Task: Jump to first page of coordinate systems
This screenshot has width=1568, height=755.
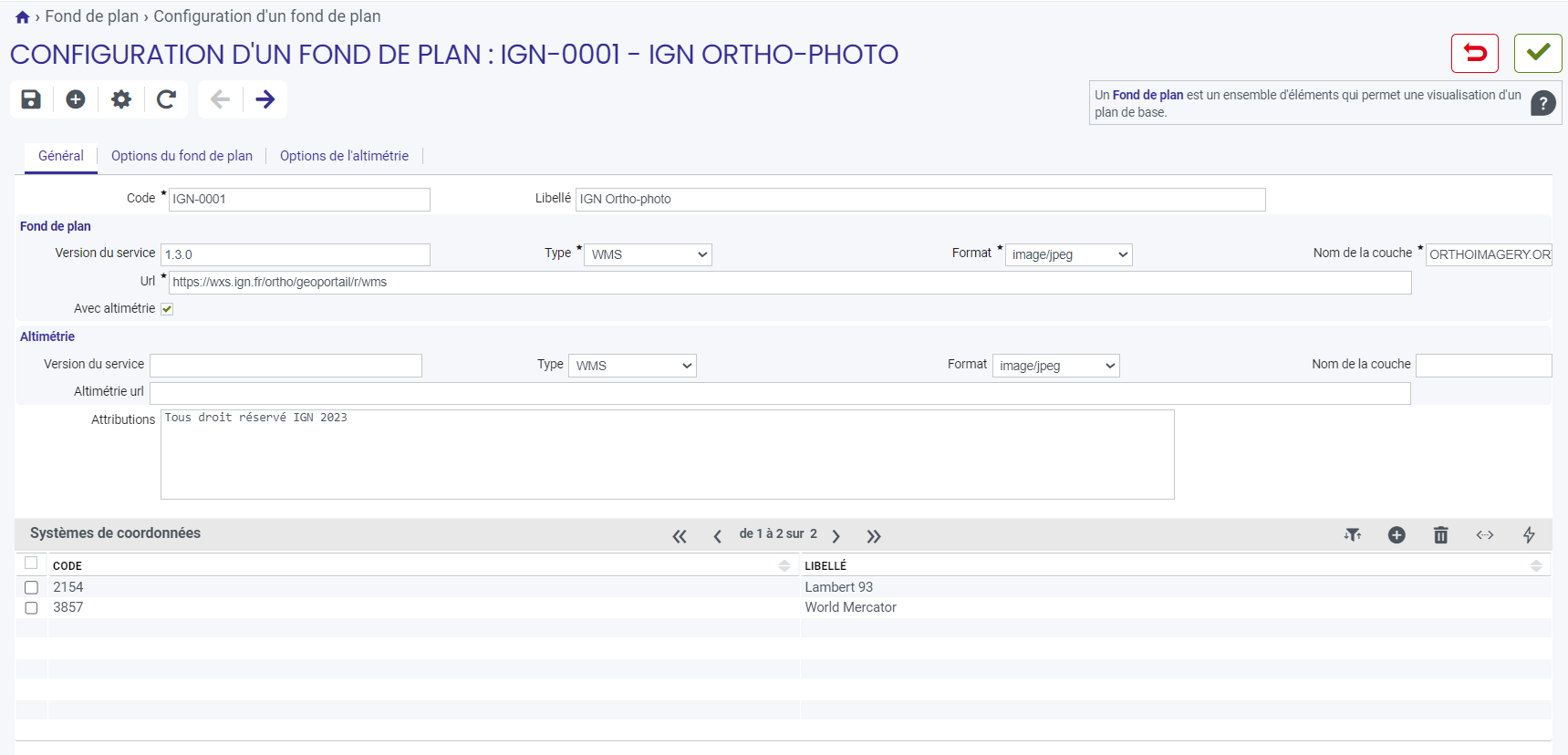Action: tap(680, 536)
